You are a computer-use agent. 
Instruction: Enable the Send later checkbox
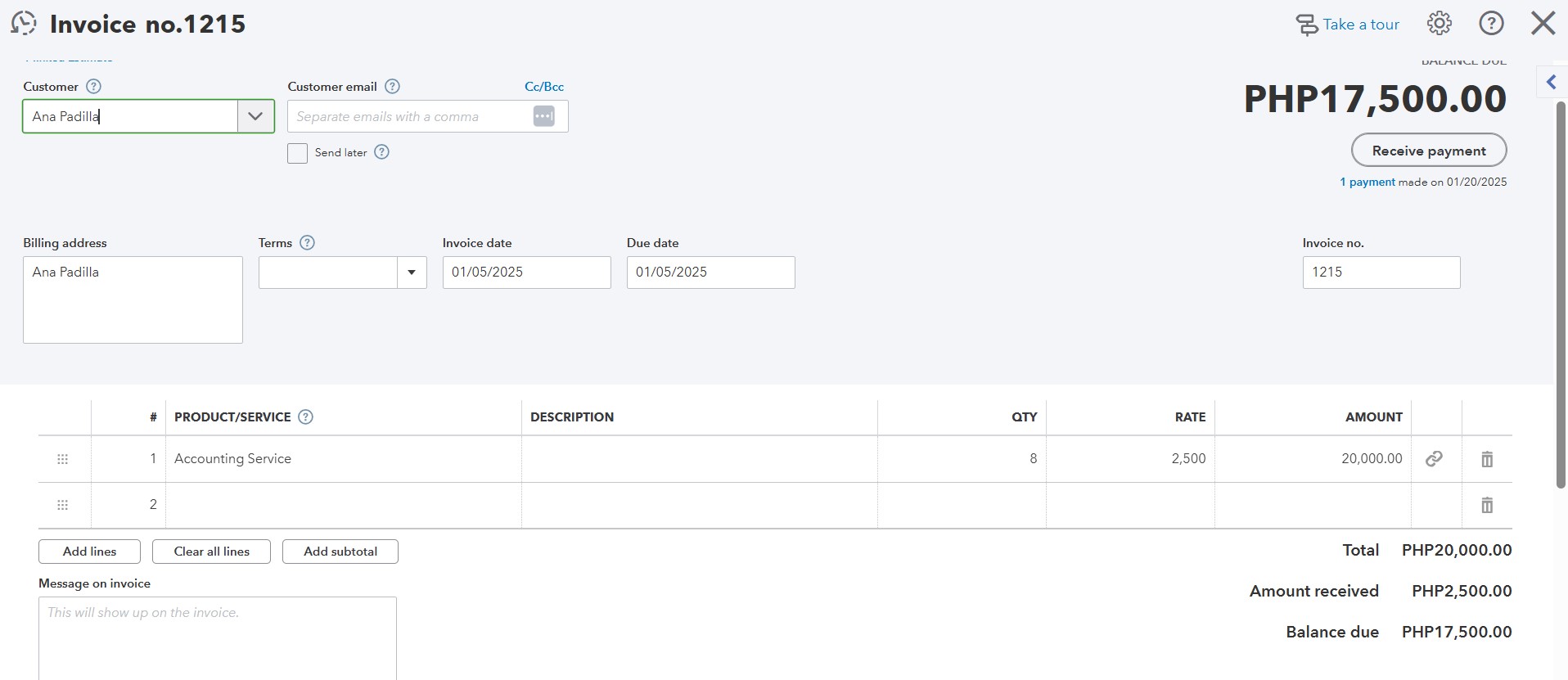point(297,153)
